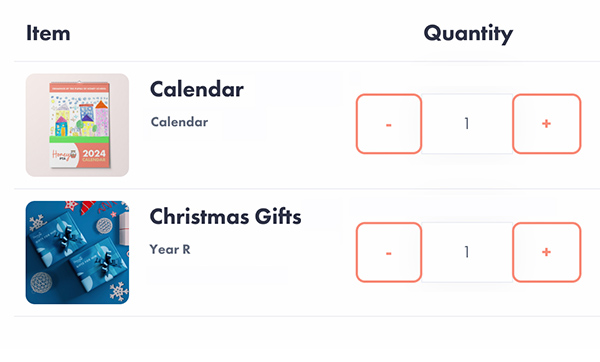Click the Calendar quantity number field
The image size is (600, 362).
(467, 124)
